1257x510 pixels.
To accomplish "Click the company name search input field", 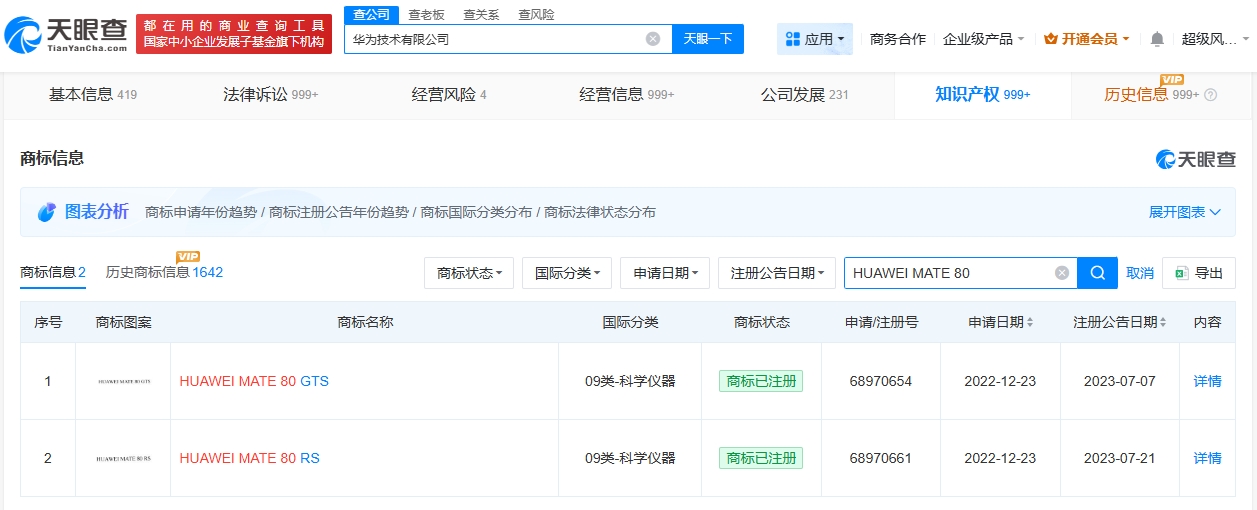I will pos(495,39).
